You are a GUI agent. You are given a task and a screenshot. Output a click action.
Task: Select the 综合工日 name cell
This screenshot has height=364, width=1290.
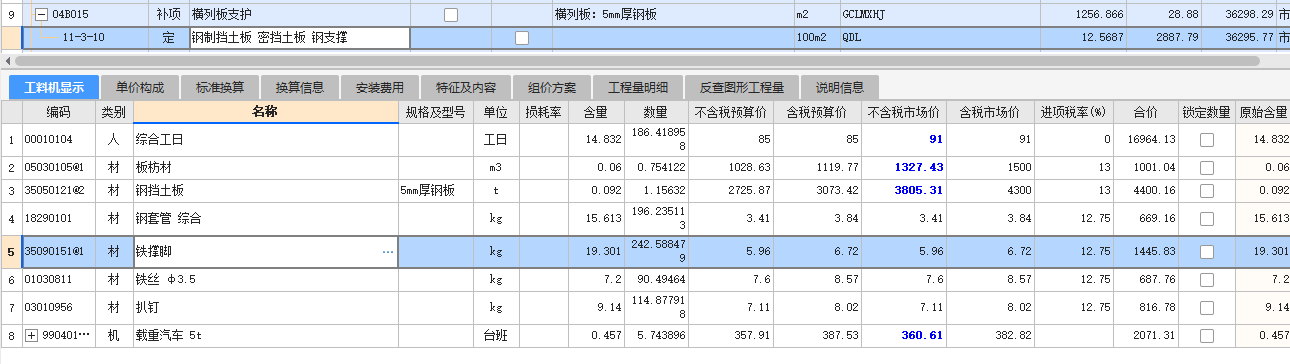click(265, 140)
